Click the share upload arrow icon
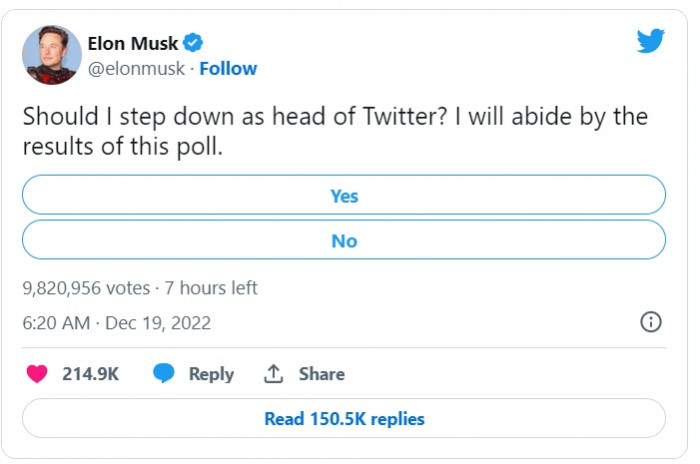Image resolution: width=700 pixels, height=464 pixels. 273,374
